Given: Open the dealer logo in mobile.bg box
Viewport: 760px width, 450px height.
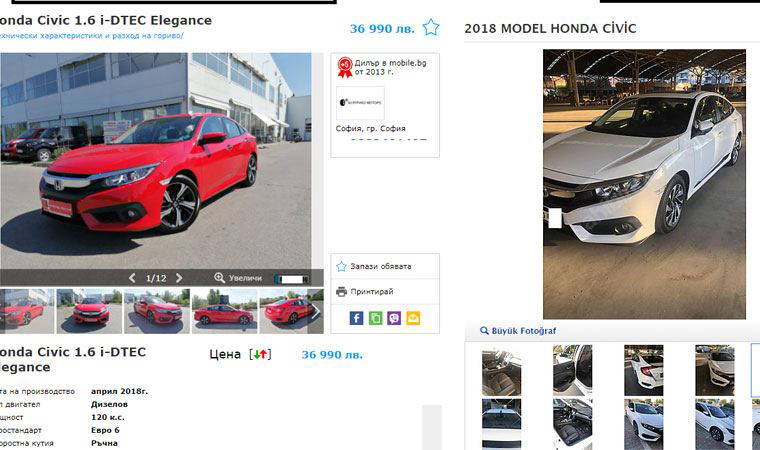Looking at the screenshot, I should point(360,103).
